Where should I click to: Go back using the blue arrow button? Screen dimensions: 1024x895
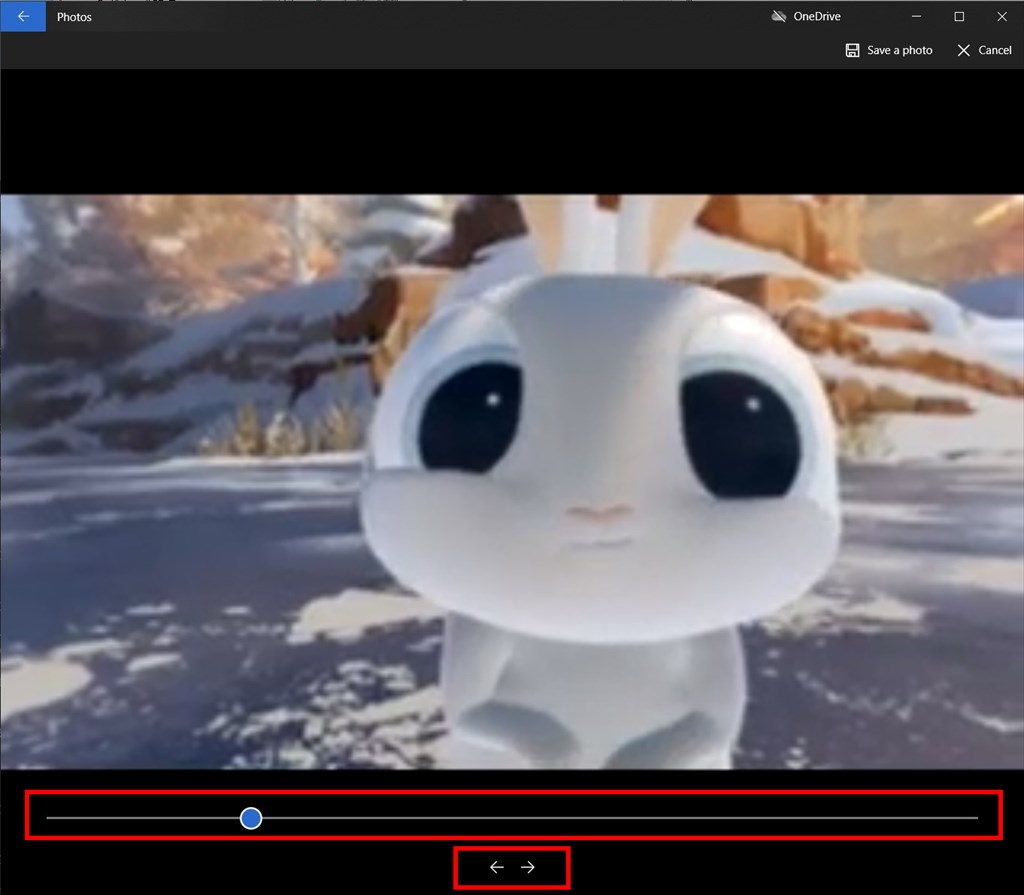click(23, 16)
